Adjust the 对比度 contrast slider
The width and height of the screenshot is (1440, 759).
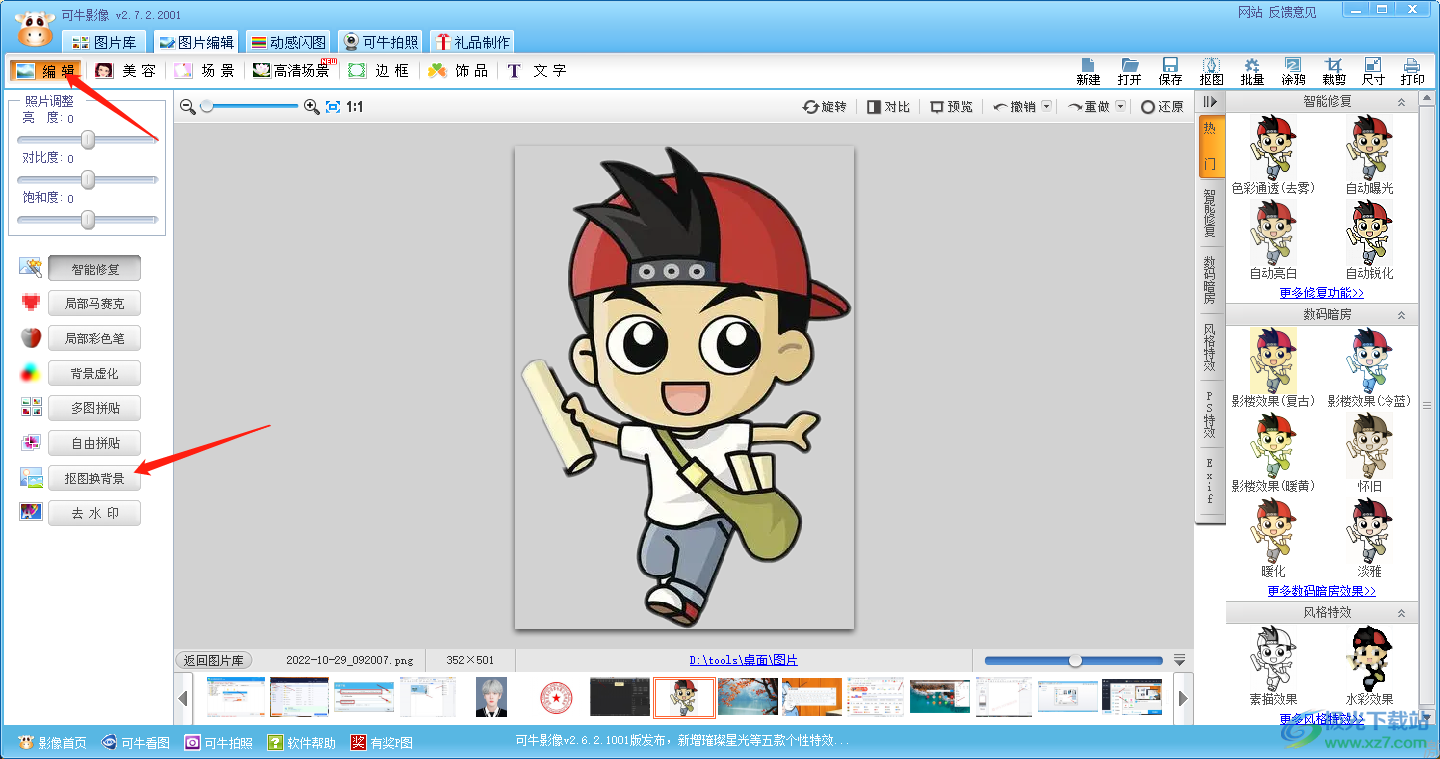click(88, 180)
